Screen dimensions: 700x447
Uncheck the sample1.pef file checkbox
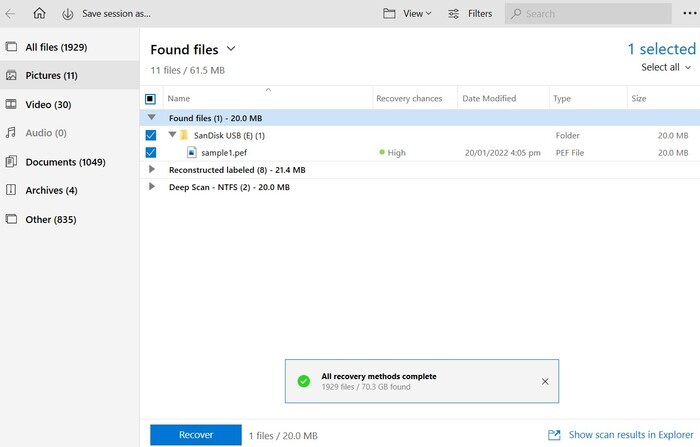pyautogui.click(x=150, y=153)
